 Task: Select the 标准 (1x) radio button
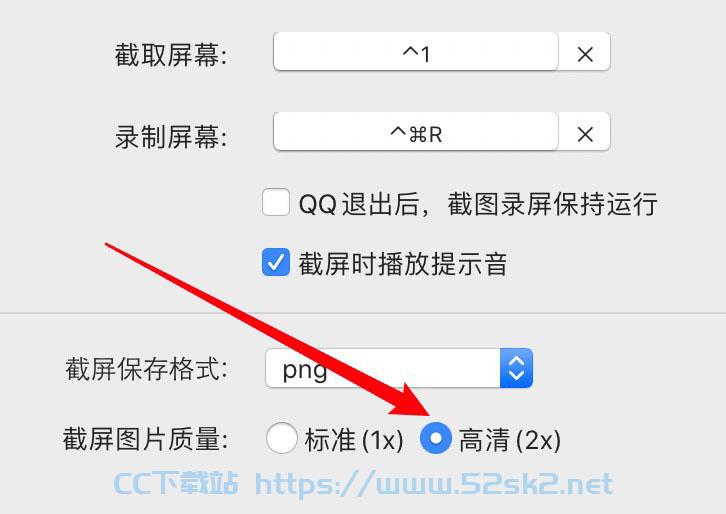click(x=282, y=438)
